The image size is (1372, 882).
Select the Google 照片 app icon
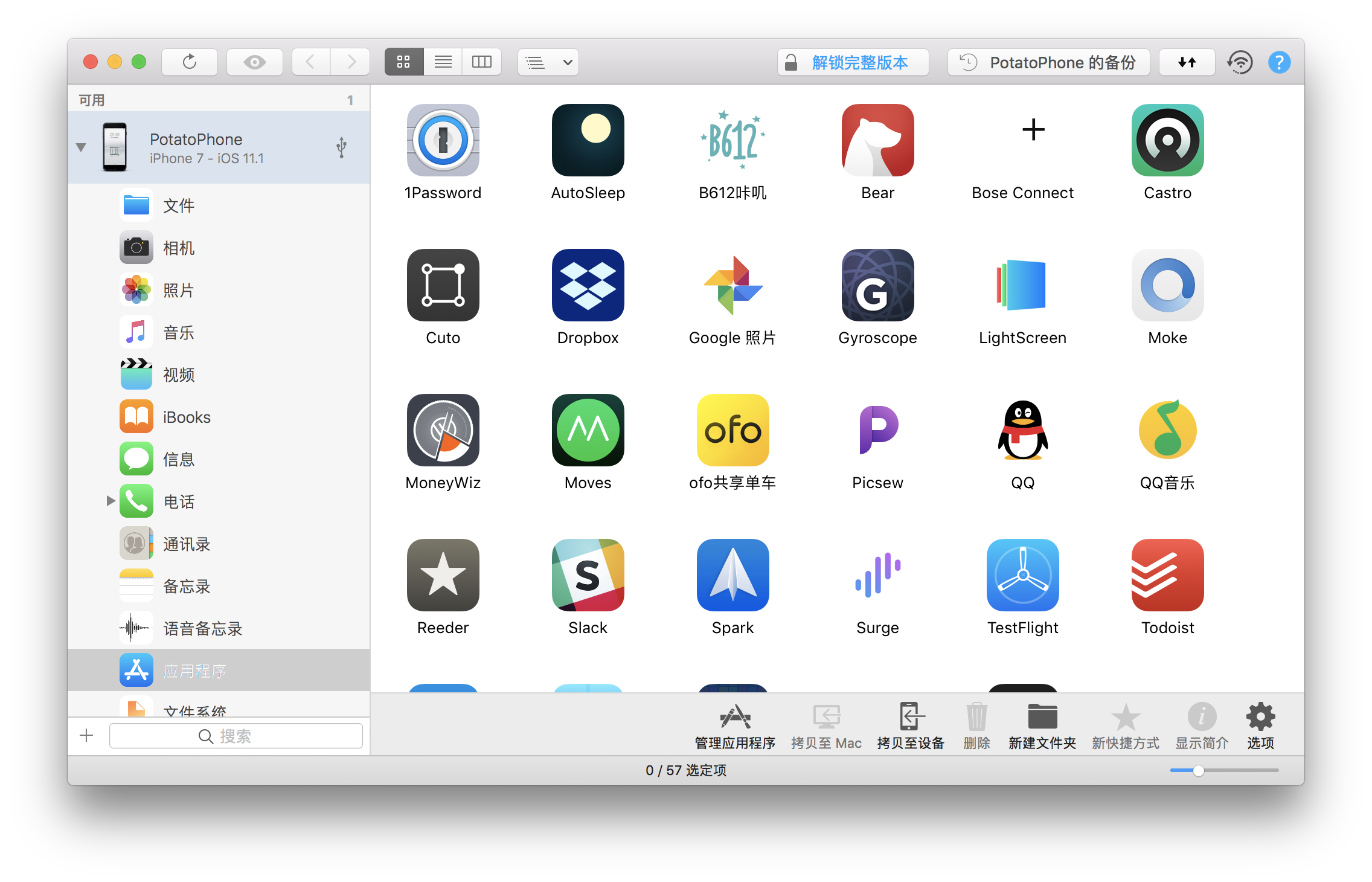[732, 285]
